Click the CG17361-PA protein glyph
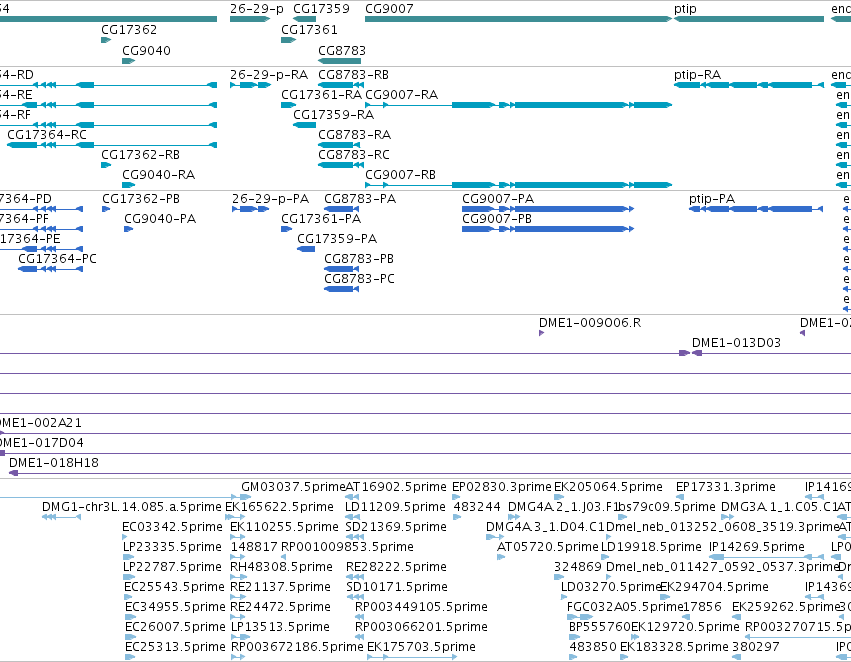 point(286,228)
